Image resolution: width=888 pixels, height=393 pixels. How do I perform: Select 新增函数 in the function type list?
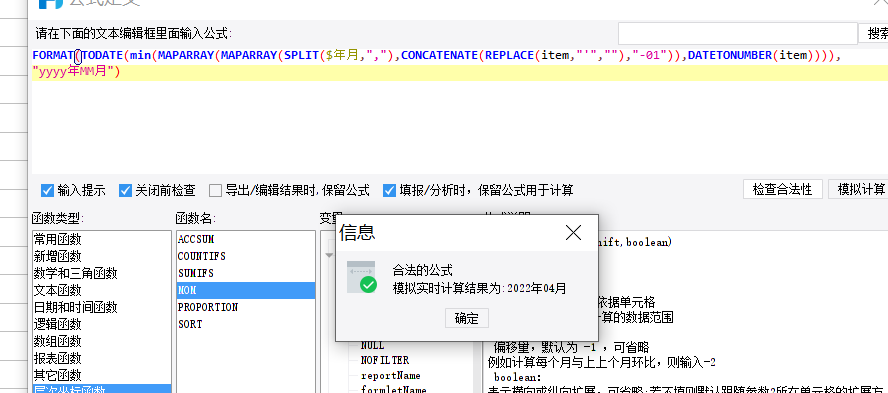coord(102,256)
